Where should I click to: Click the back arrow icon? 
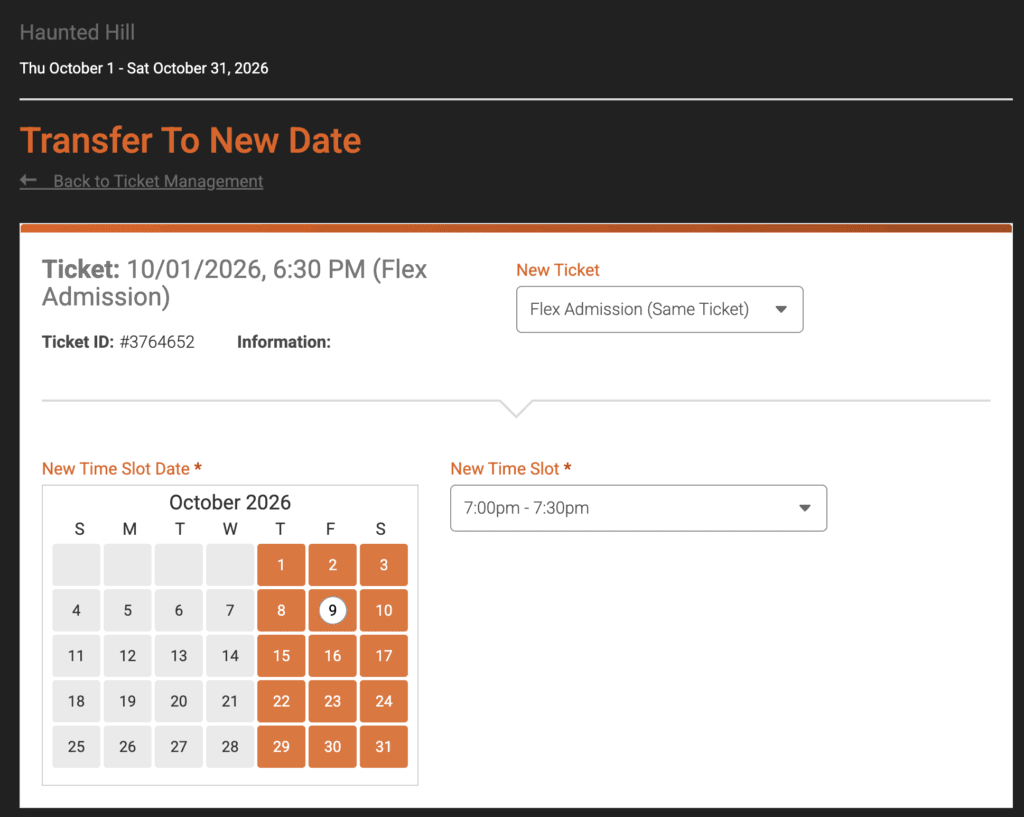pos(28,181)
